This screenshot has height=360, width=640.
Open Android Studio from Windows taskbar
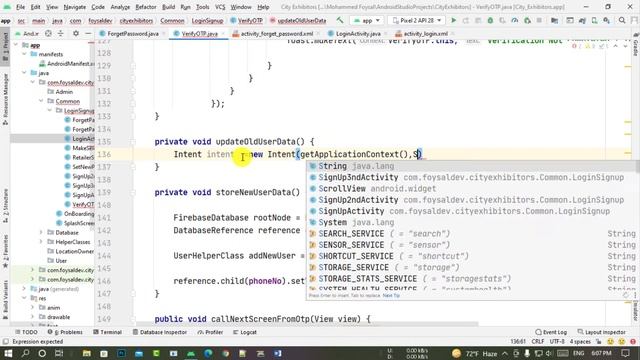pos(191,353)
